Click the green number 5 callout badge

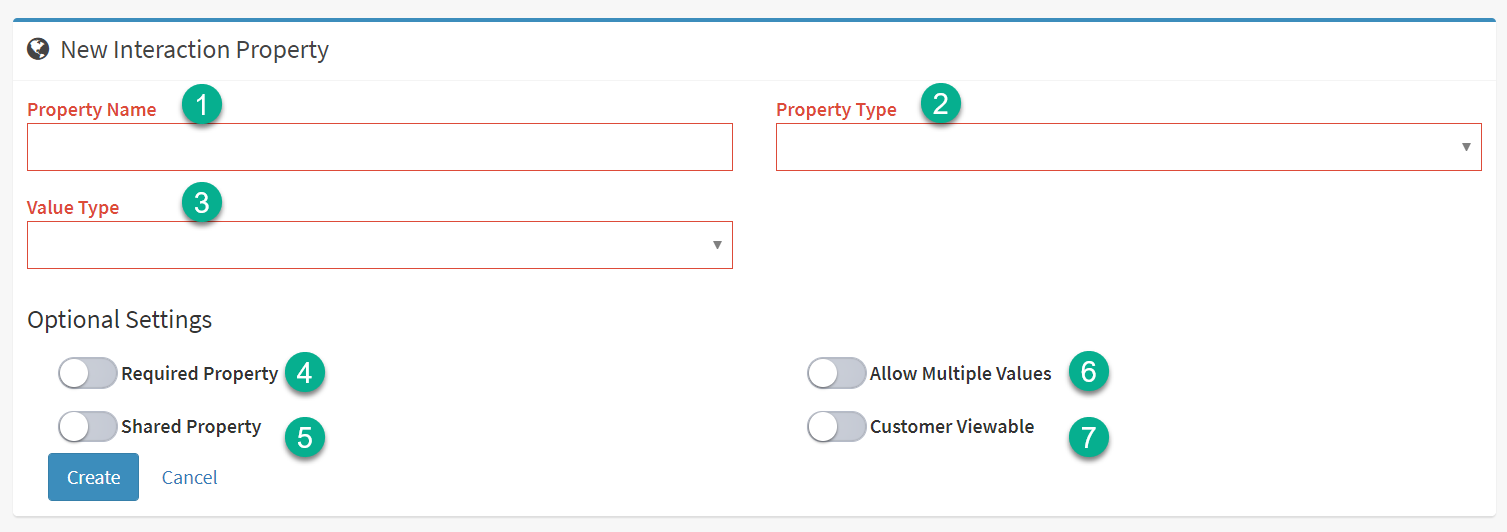305,438
